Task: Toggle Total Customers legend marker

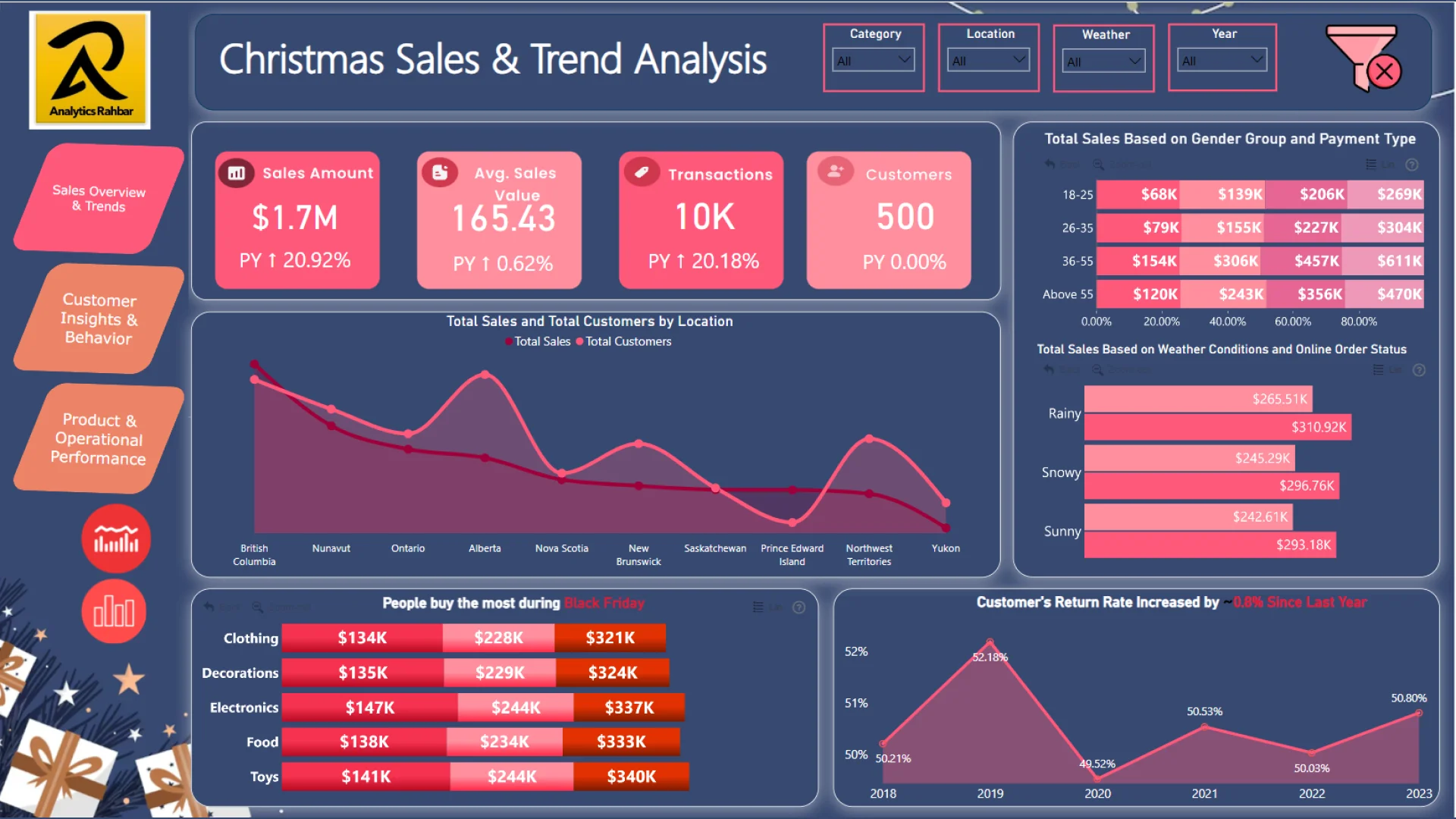Action: [580, 342]
